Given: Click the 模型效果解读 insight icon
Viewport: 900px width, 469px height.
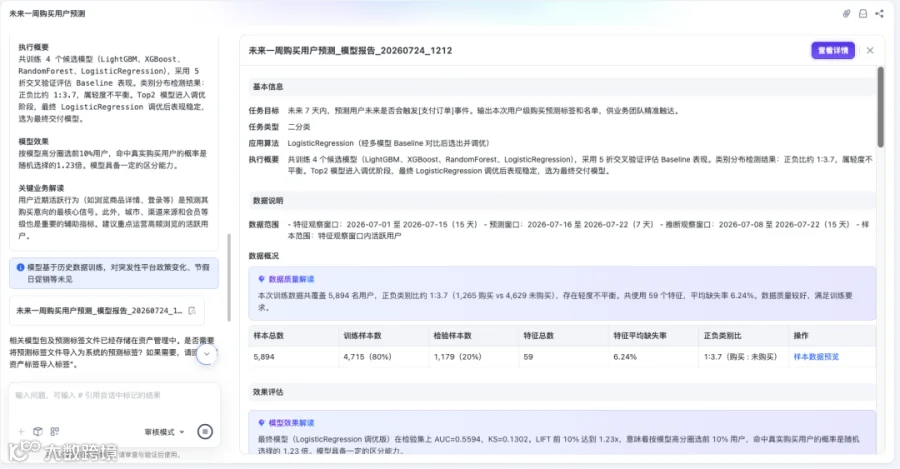Looking at the screenshot, I should click(261, 423).
